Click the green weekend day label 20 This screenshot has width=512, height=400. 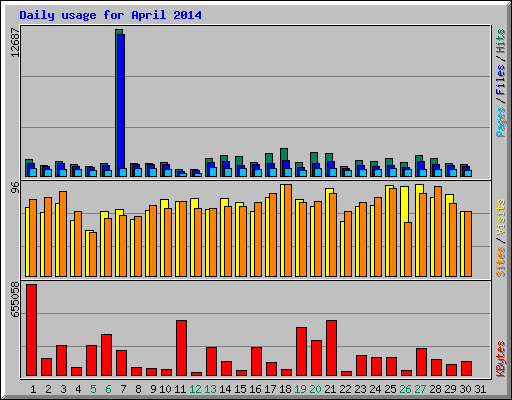pyautogui.click(x=315, y=389)
